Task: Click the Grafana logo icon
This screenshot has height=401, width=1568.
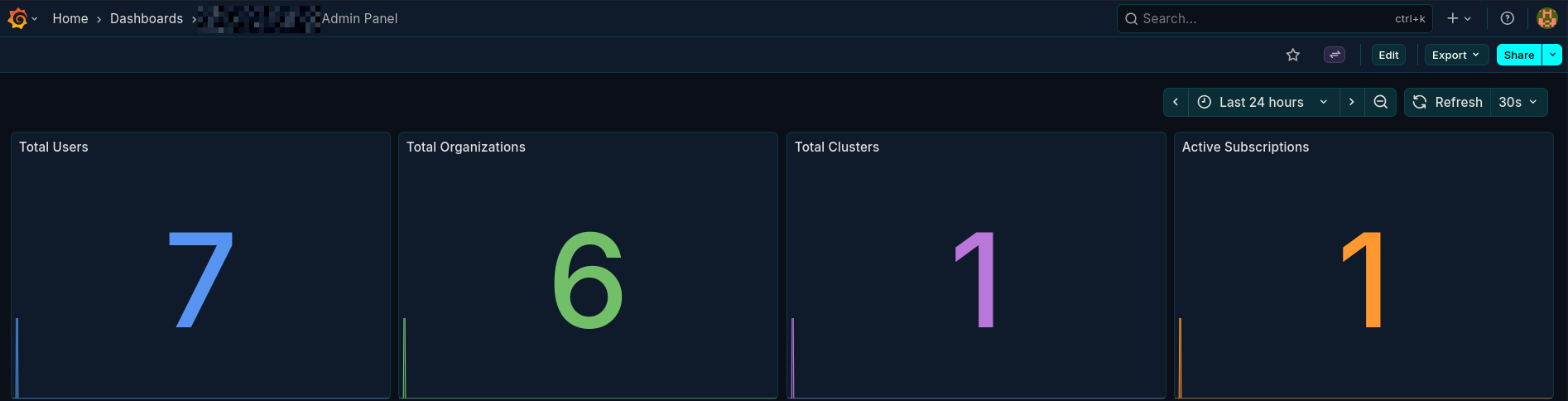Action: (17, 18)
